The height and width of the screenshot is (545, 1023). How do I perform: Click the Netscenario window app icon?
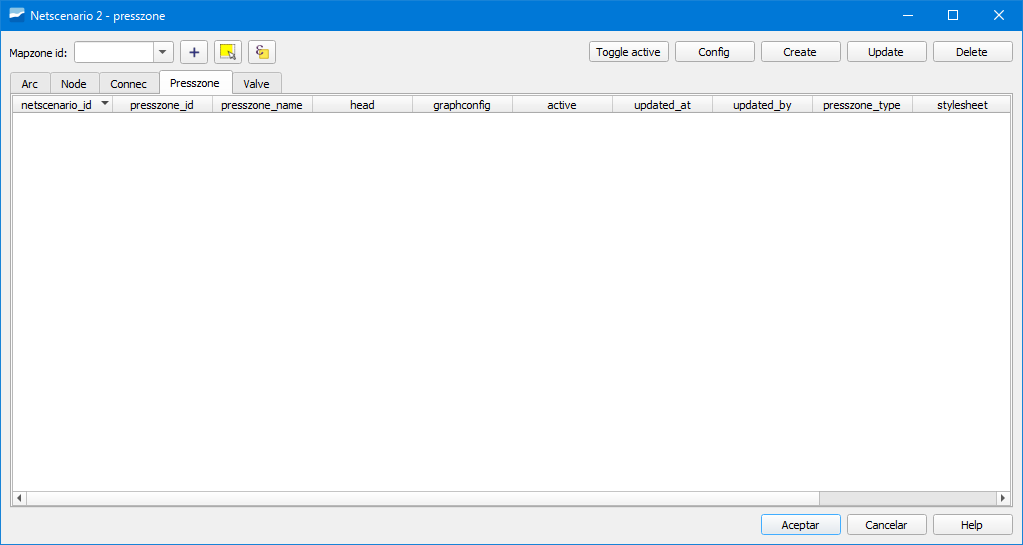pos(16,16)
